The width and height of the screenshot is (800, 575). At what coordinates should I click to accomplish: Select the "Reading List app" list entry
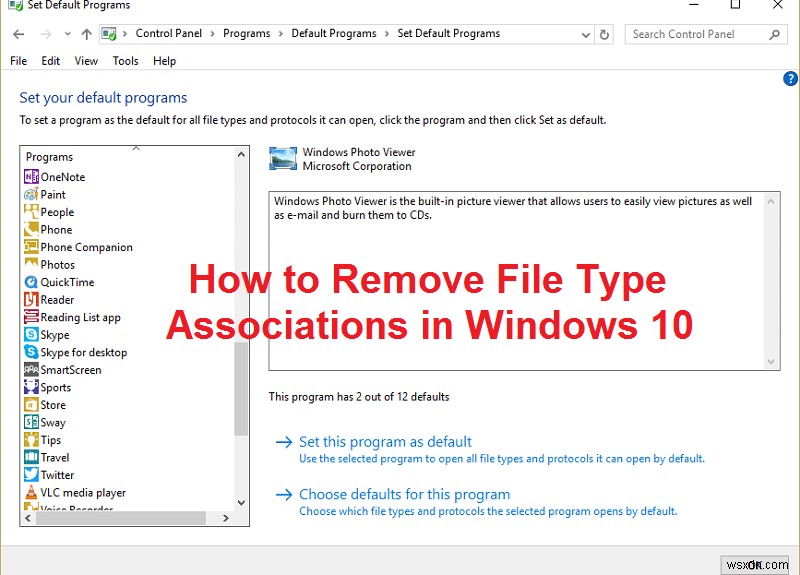tap(81, 317)
